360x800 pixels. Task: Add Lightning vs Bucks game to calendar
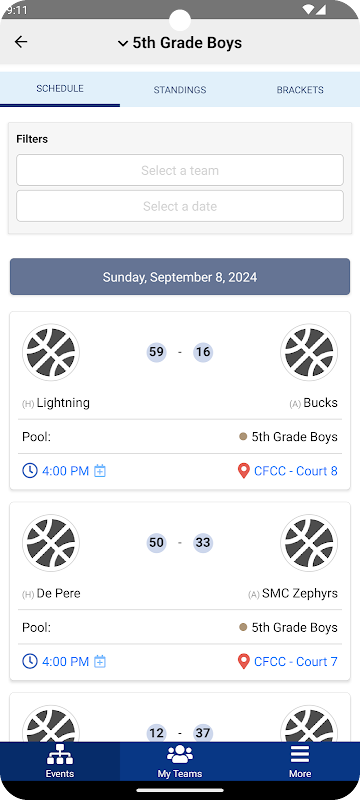[x=100, y=471]
